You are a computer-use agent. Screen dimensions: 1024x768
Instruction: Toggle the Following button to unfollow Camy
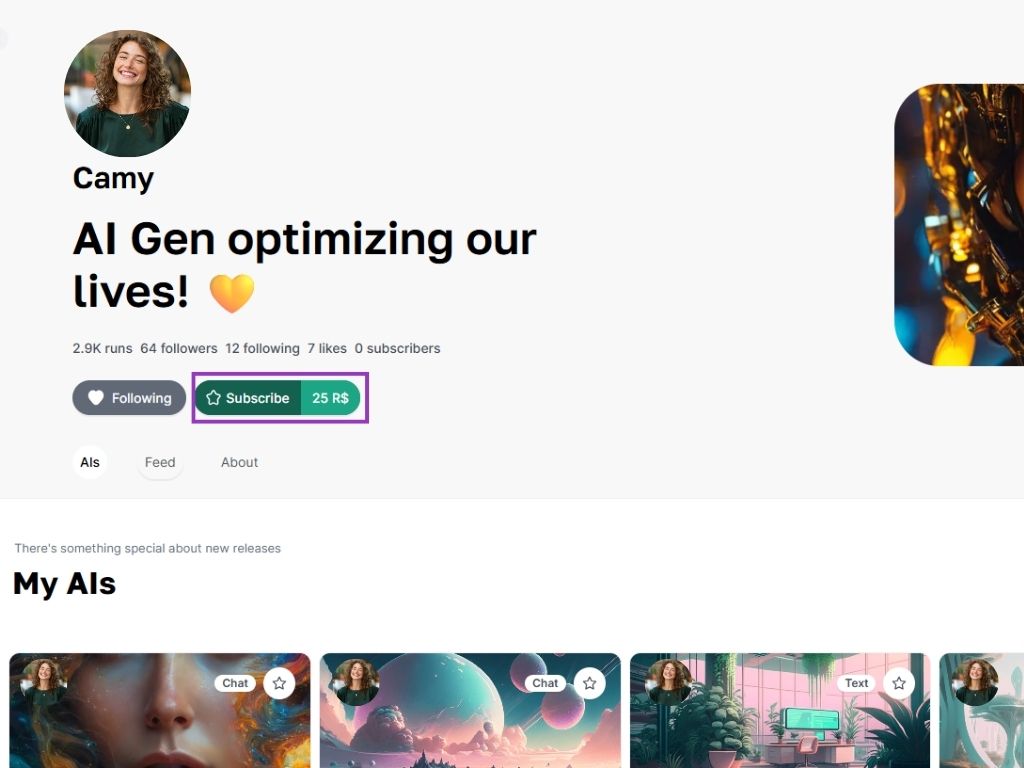[129, 398]
